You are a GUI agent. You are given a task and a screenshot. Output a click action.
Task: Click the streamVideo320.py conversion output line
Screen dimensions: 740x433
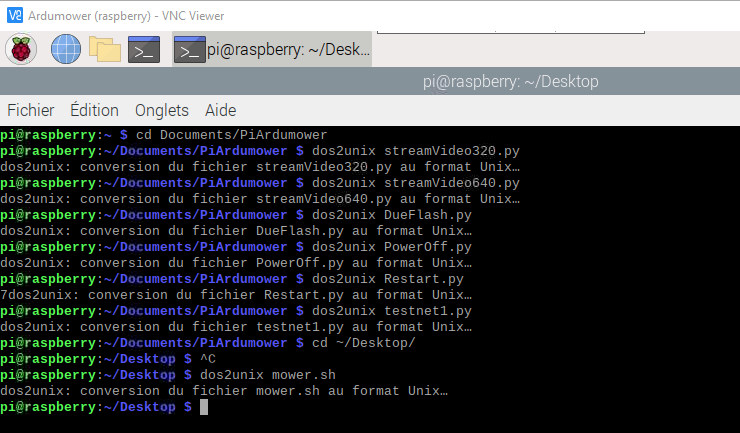tap(260, 167)
